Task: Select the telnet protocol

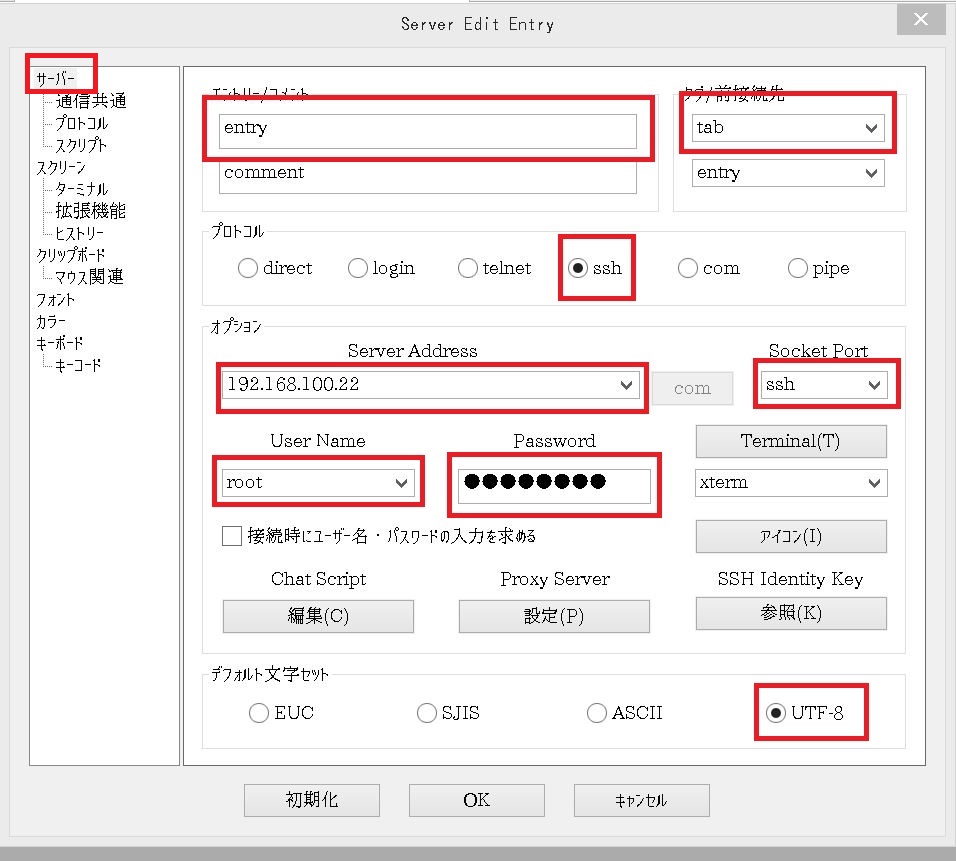Action: coord(467,267)
